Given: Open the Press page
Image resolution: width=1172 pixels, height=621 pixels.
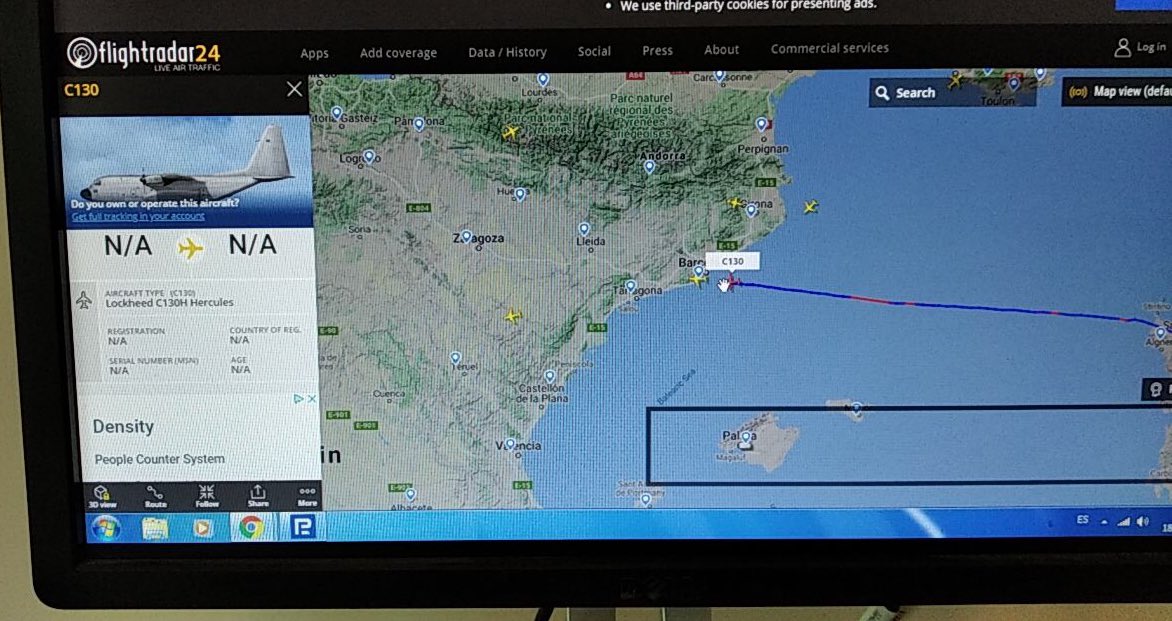Looking at the screenshot, I should tap(658, 50).
